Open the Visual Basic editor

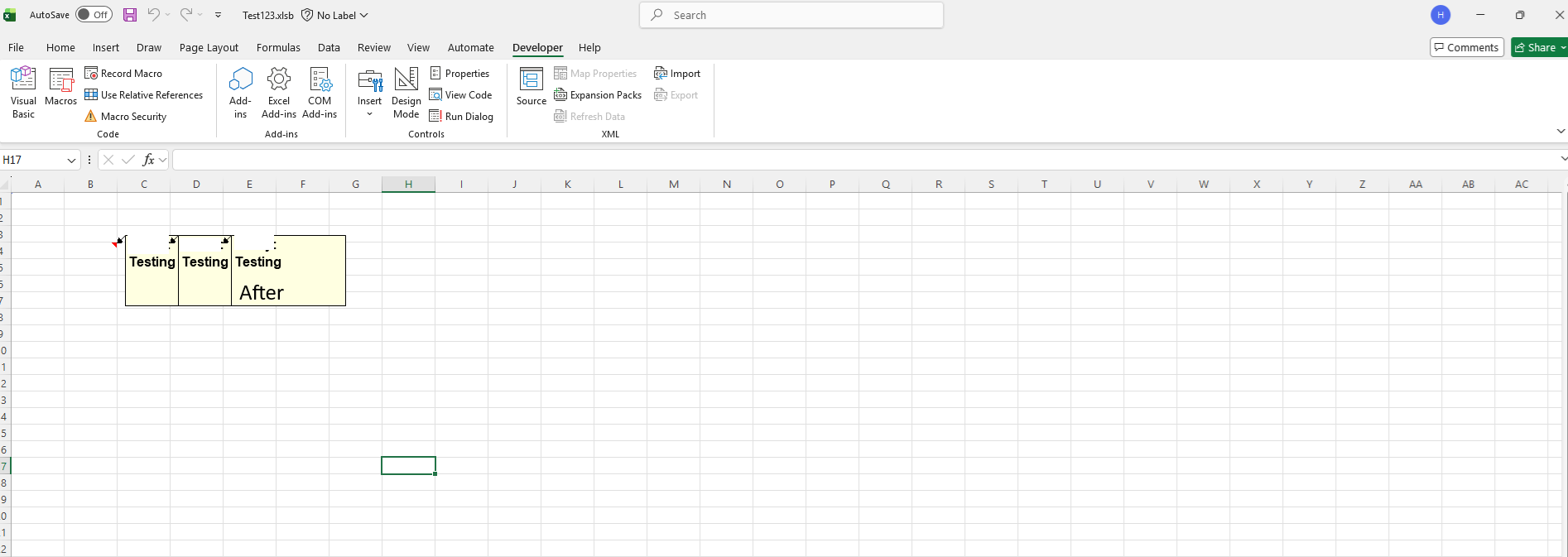coord(23,93)
